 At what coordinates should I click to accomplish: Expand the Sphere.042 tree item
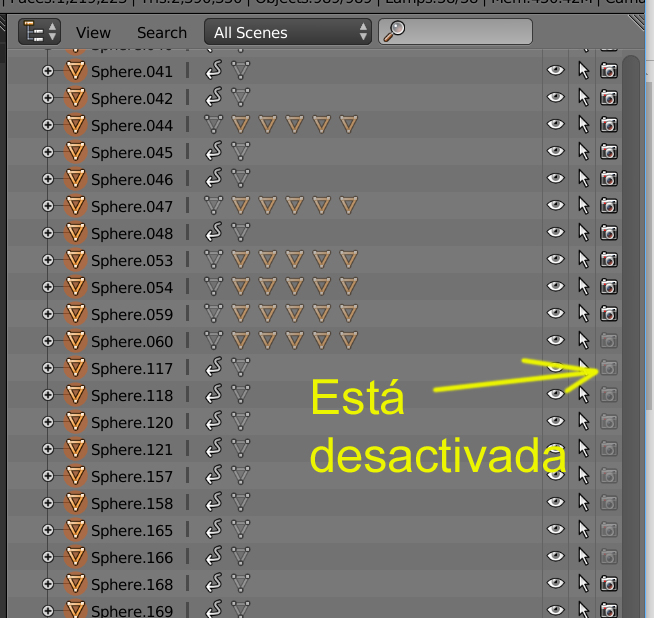coord(48,98)
